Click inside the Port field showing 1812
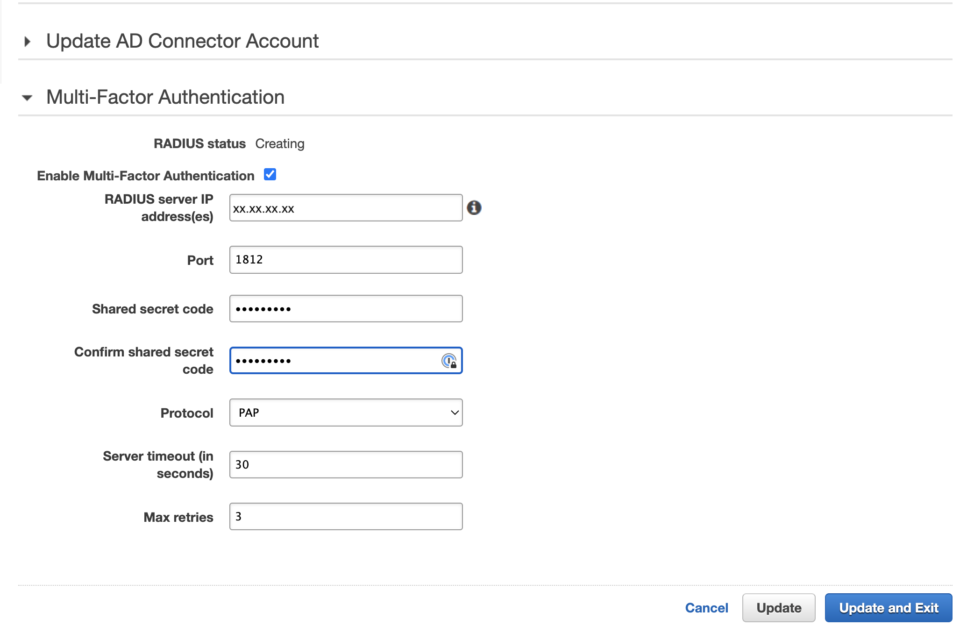 coord(345,259)
